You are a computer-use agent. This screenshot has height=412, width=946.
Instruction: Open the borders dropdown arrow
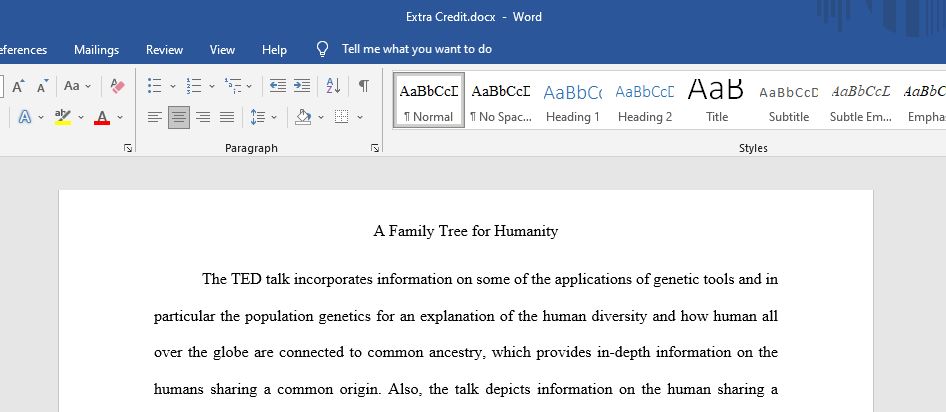360,117
